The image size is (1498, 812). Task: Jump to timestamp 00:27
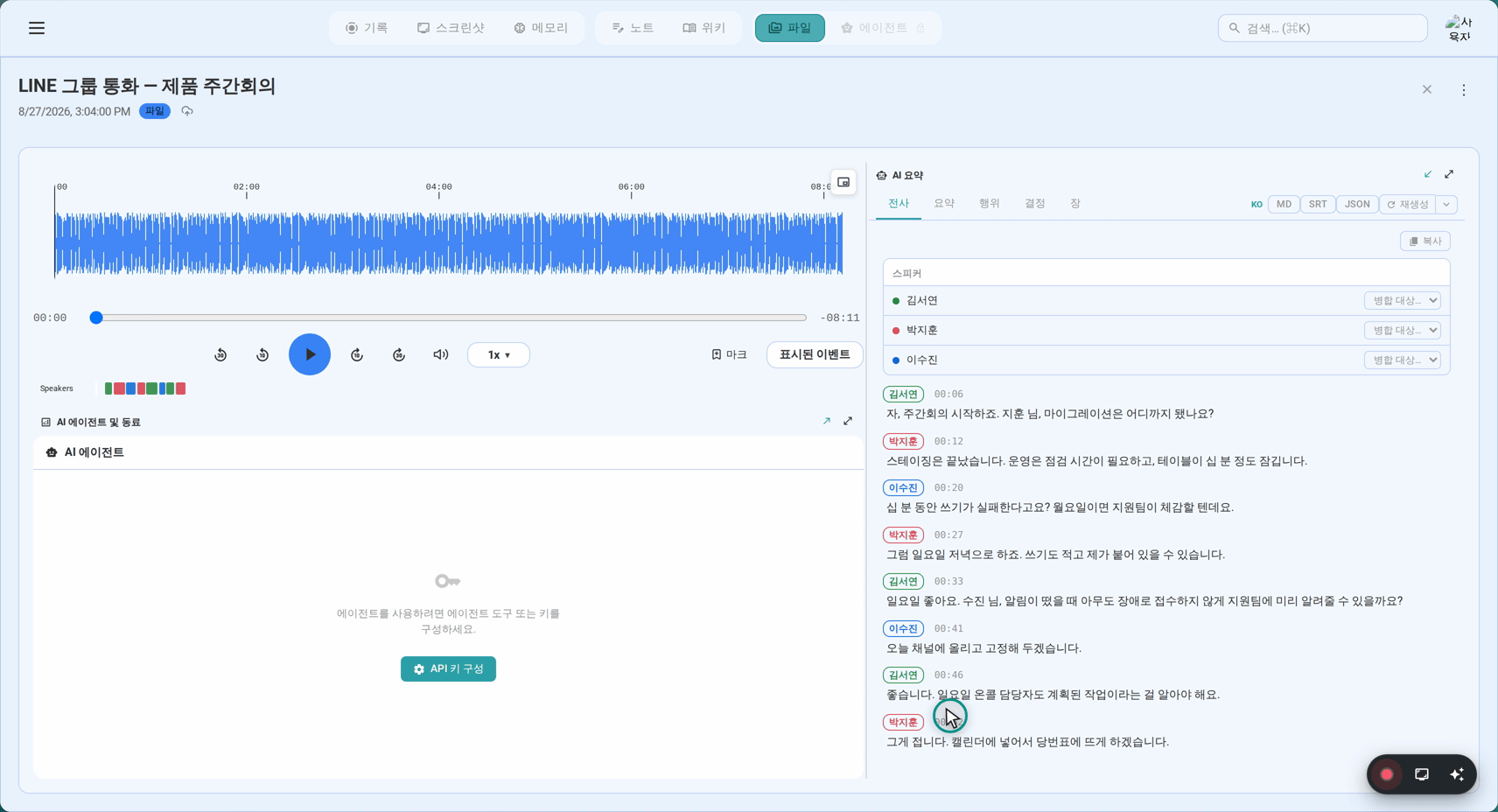(x=948, y=535)
